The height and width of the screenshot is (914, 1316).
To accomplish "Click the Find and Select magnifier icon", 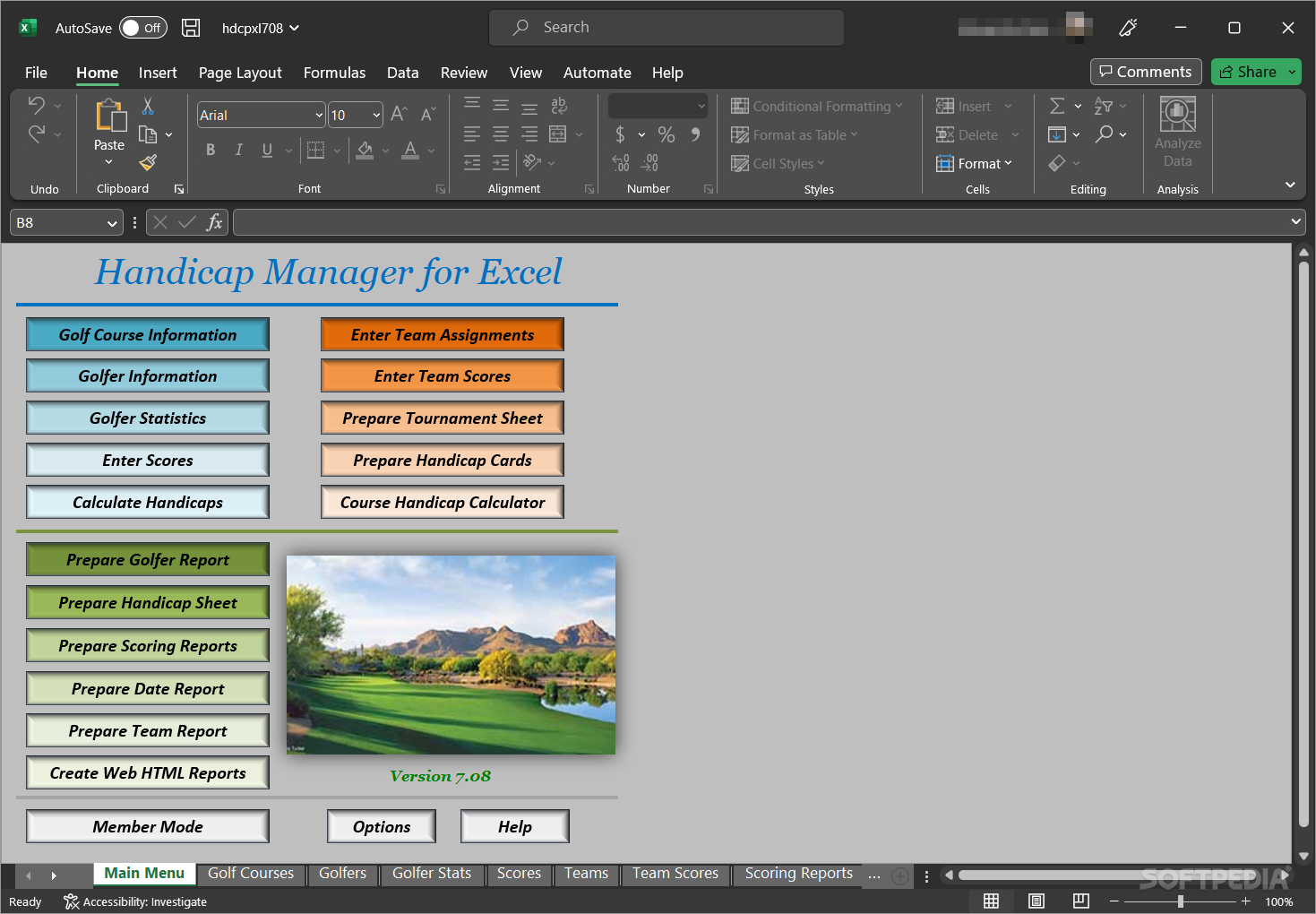I will pyautogui.click(x=1105, y=134).
